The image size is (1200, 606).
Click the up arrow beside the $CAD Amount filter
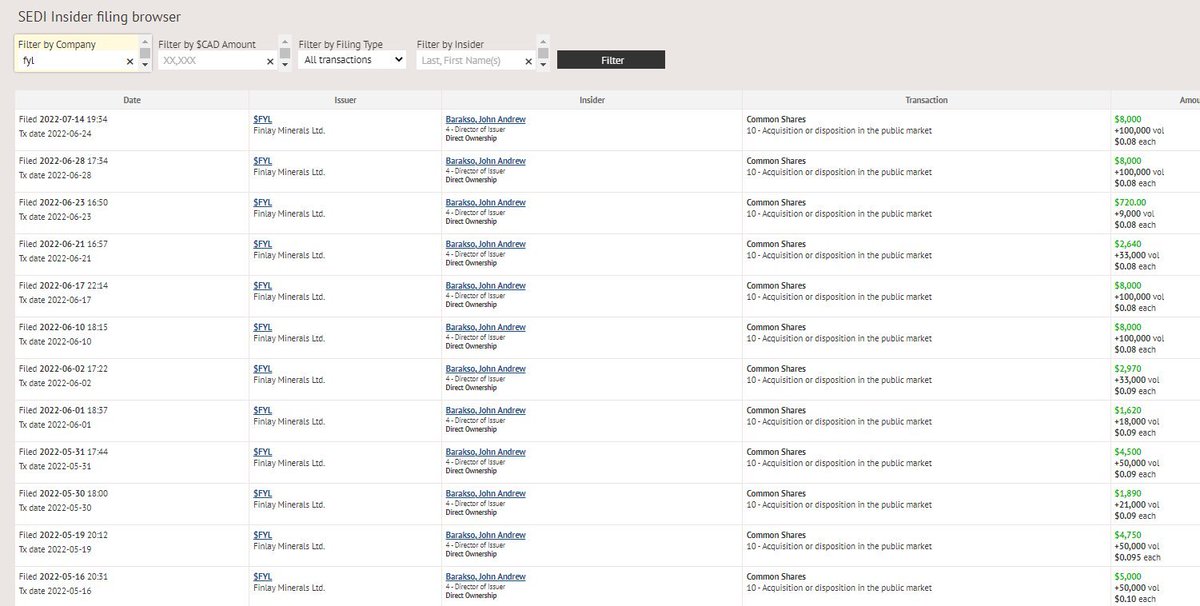click(x=284, y=42)
